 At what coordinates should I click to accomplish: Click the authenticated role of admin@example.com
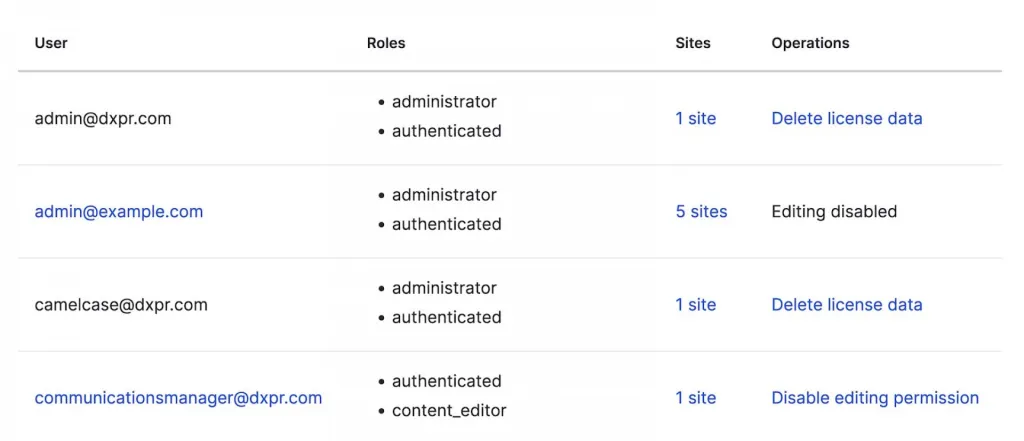446,224
